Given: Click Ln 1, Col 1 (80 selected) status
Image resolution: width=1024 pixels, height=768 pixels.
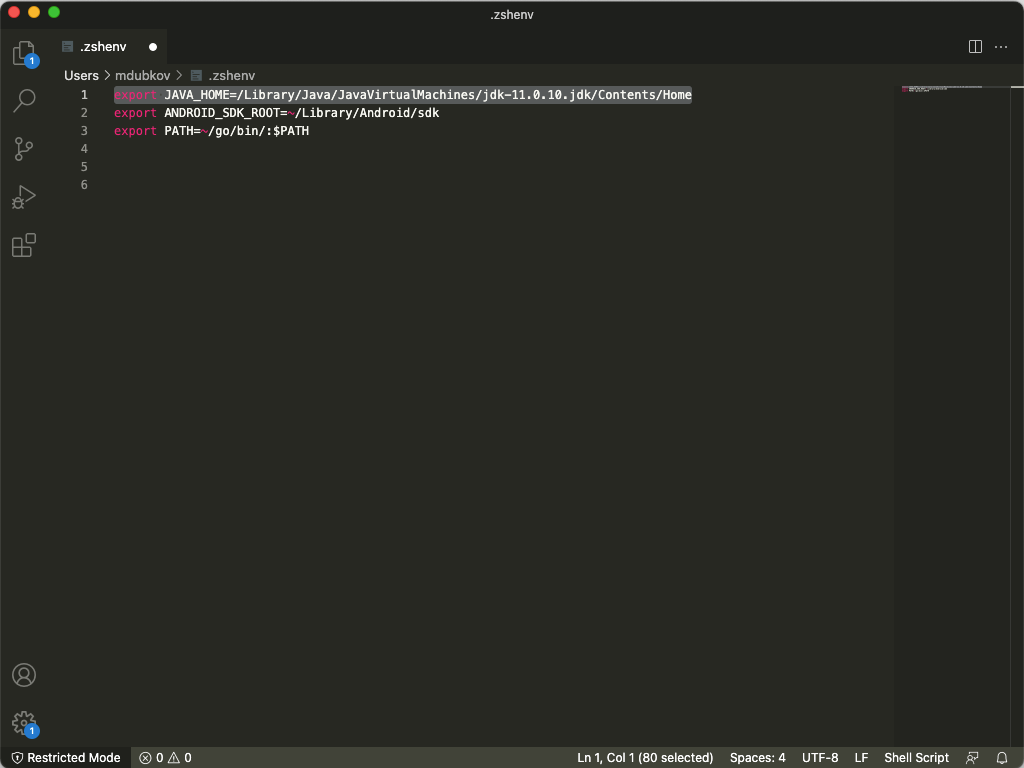Looking at the screenshot, I should coord(645,758).
